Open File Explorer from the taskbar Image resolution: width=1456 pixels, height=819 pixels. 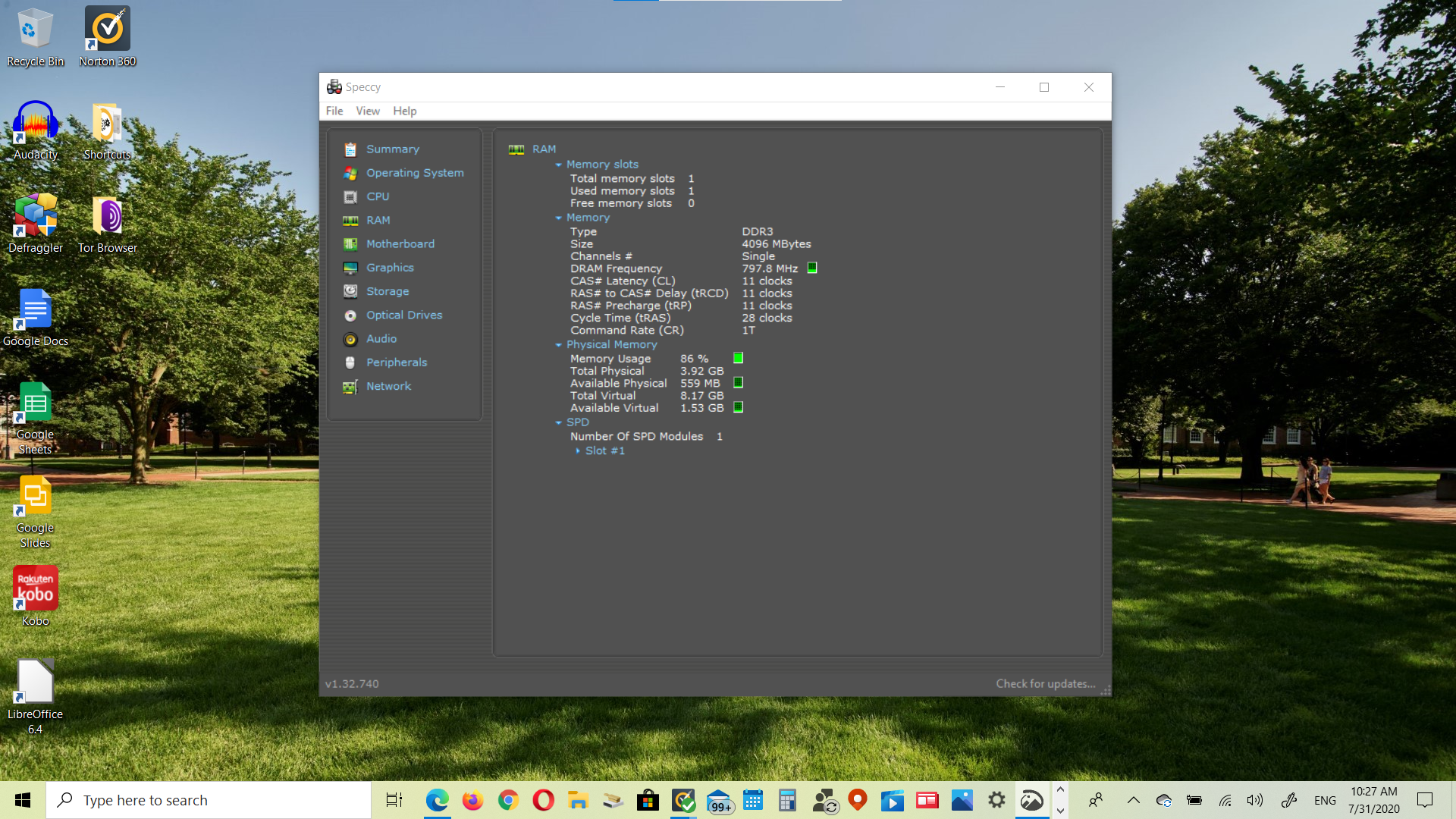[578, 800]
